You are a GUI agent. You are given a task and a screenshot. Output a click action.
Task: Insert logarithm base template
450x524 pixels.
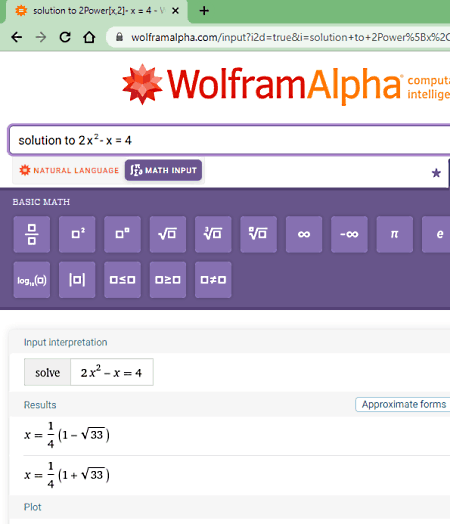(32, 280)
